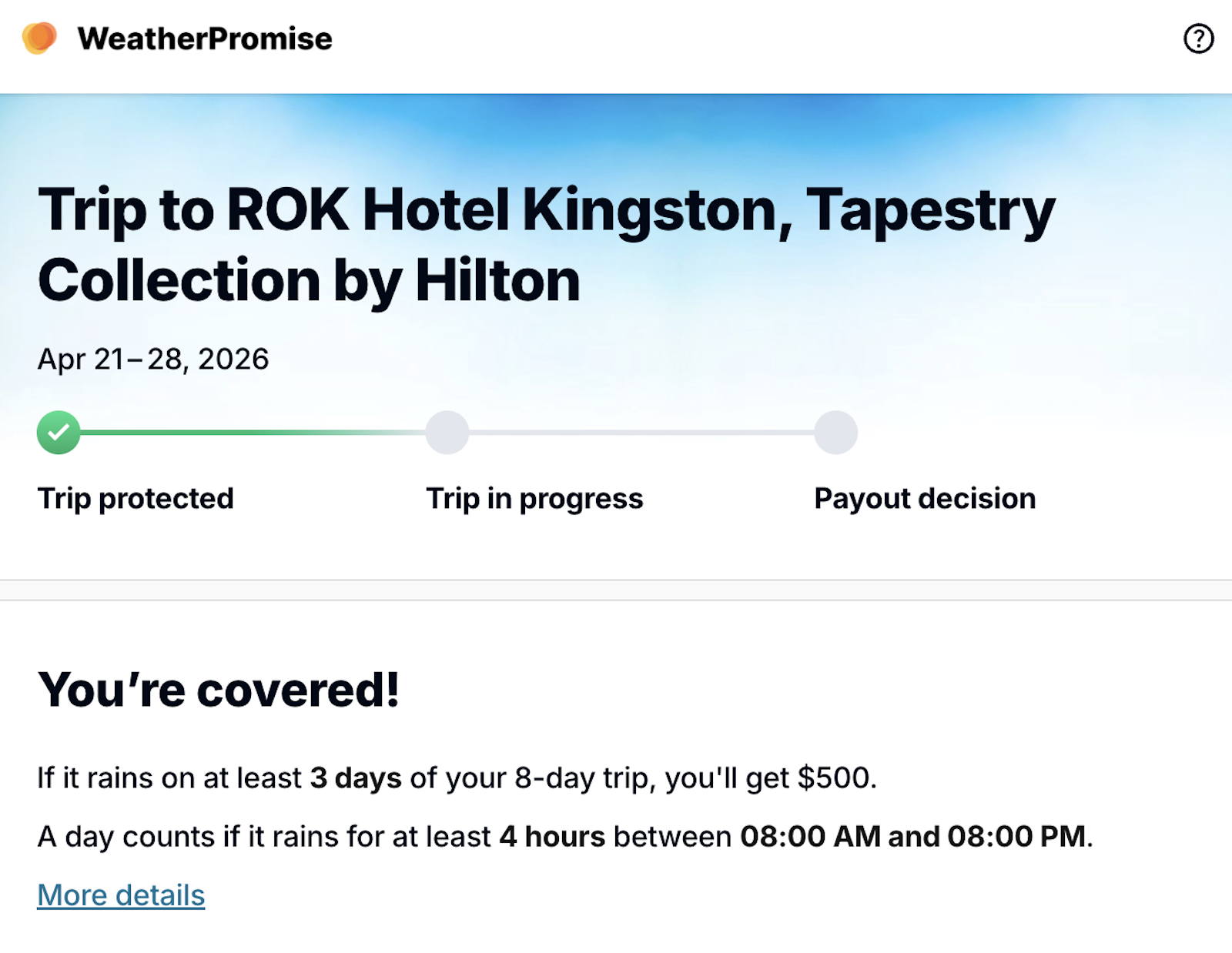Screen dimensions: 1232x953
Task: Select the Payout decision step label
Action: (x=925, y=499)
